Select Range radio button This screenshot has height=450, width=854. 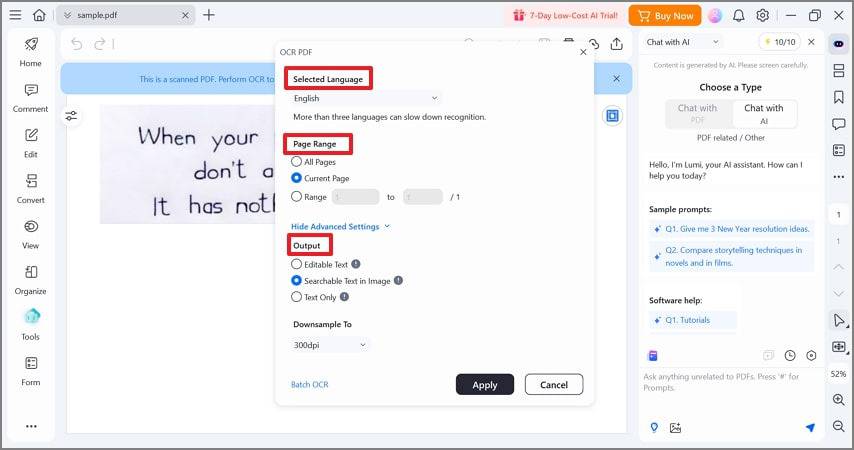coord(296,197)
